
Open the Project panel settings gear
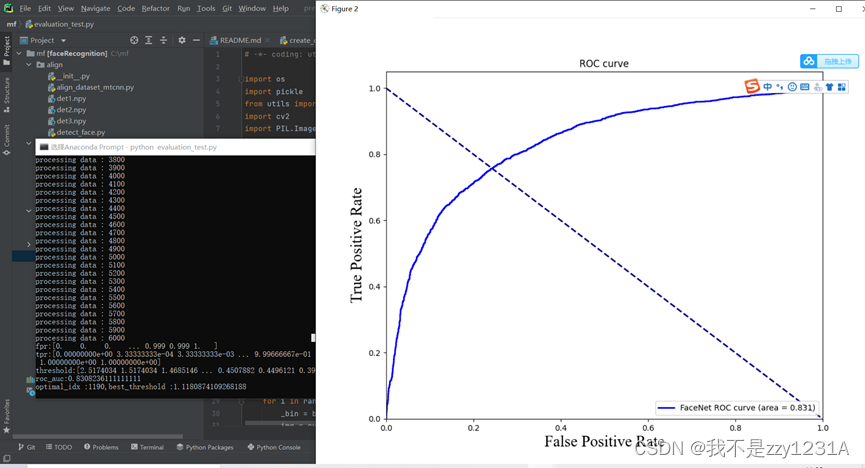point(182,40)
